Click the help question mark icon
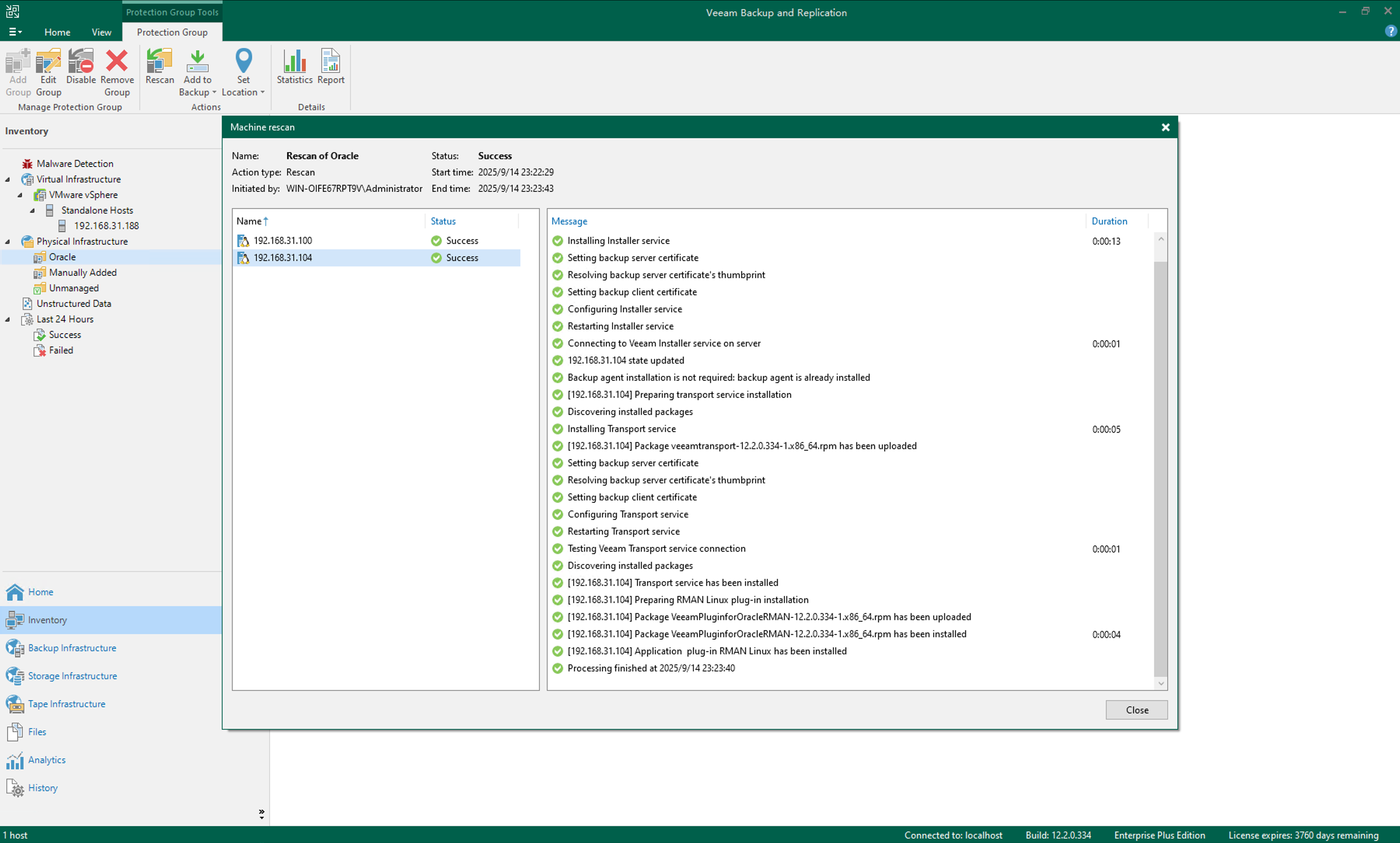The height and width of the screenshot is (843, 1400). [1390, 31]
